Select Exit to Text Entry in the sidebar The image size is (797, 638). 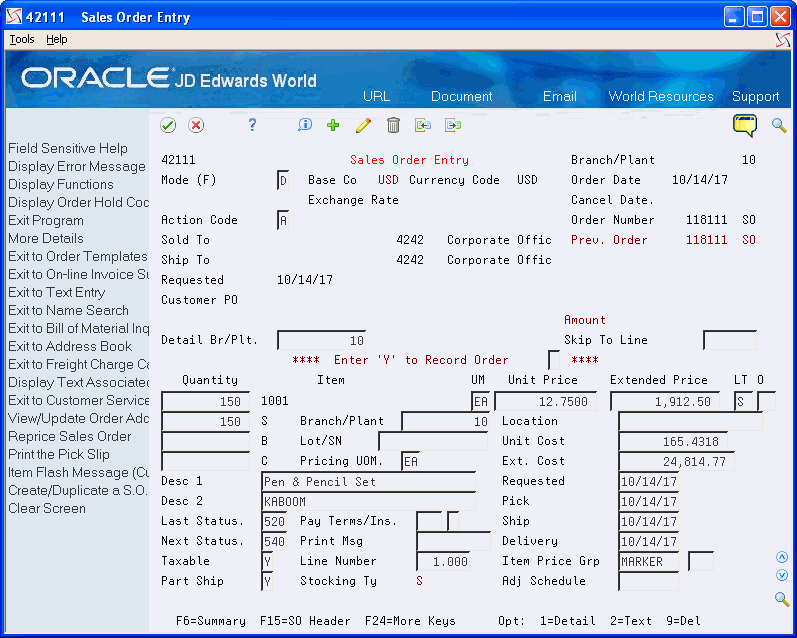pos(56,292)
